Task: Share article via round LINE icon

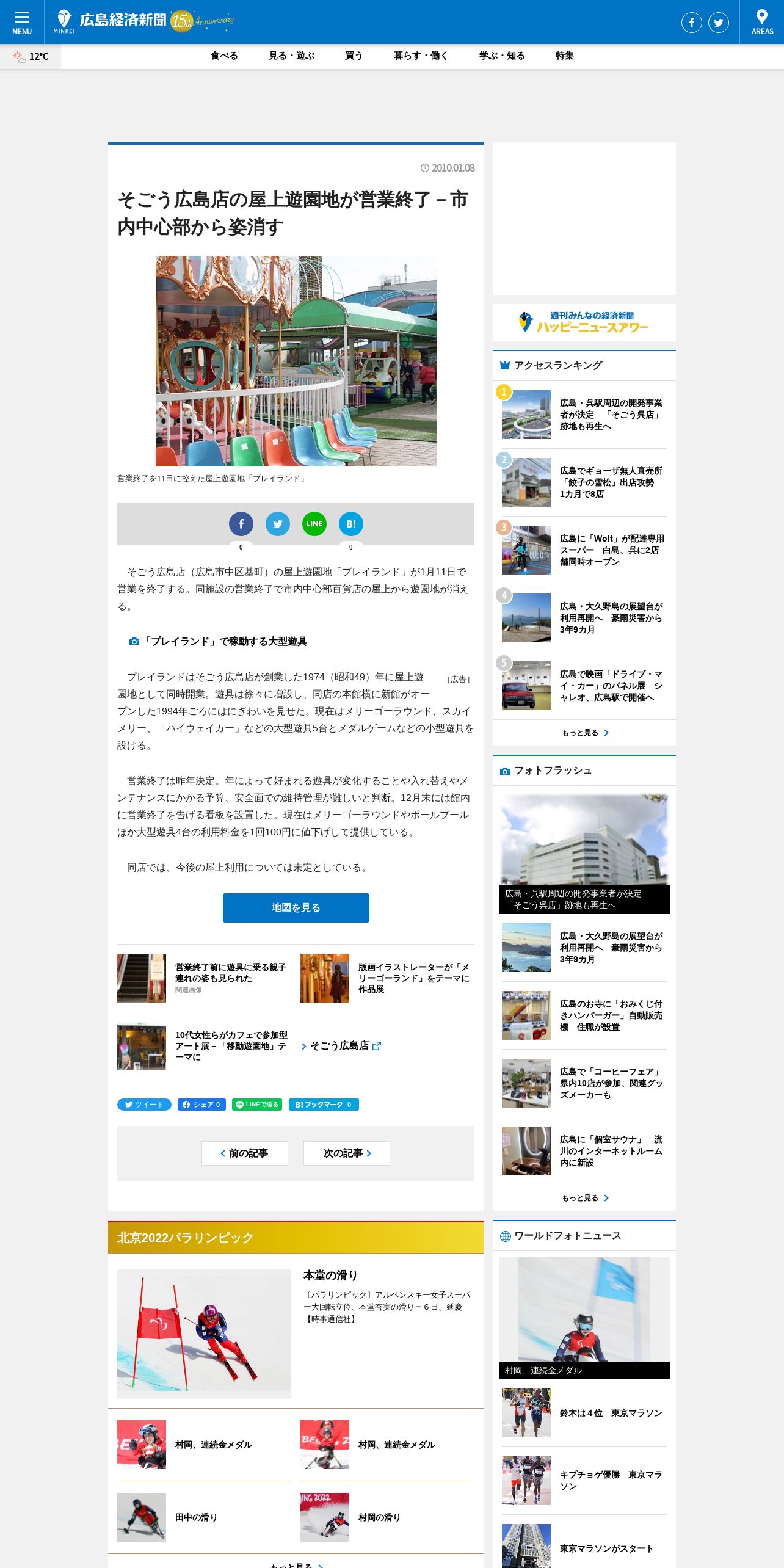Action: tap(314, 524)
